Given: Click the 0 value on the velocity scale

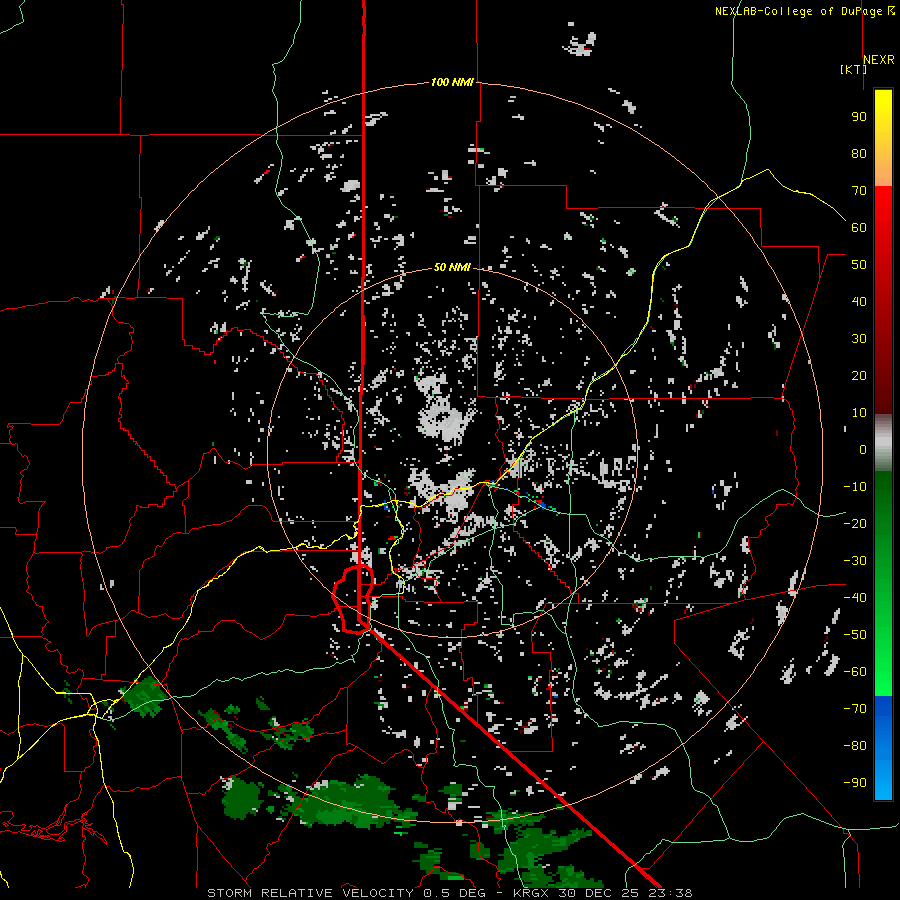Looking at the screenshot, I should click(863, 450).
